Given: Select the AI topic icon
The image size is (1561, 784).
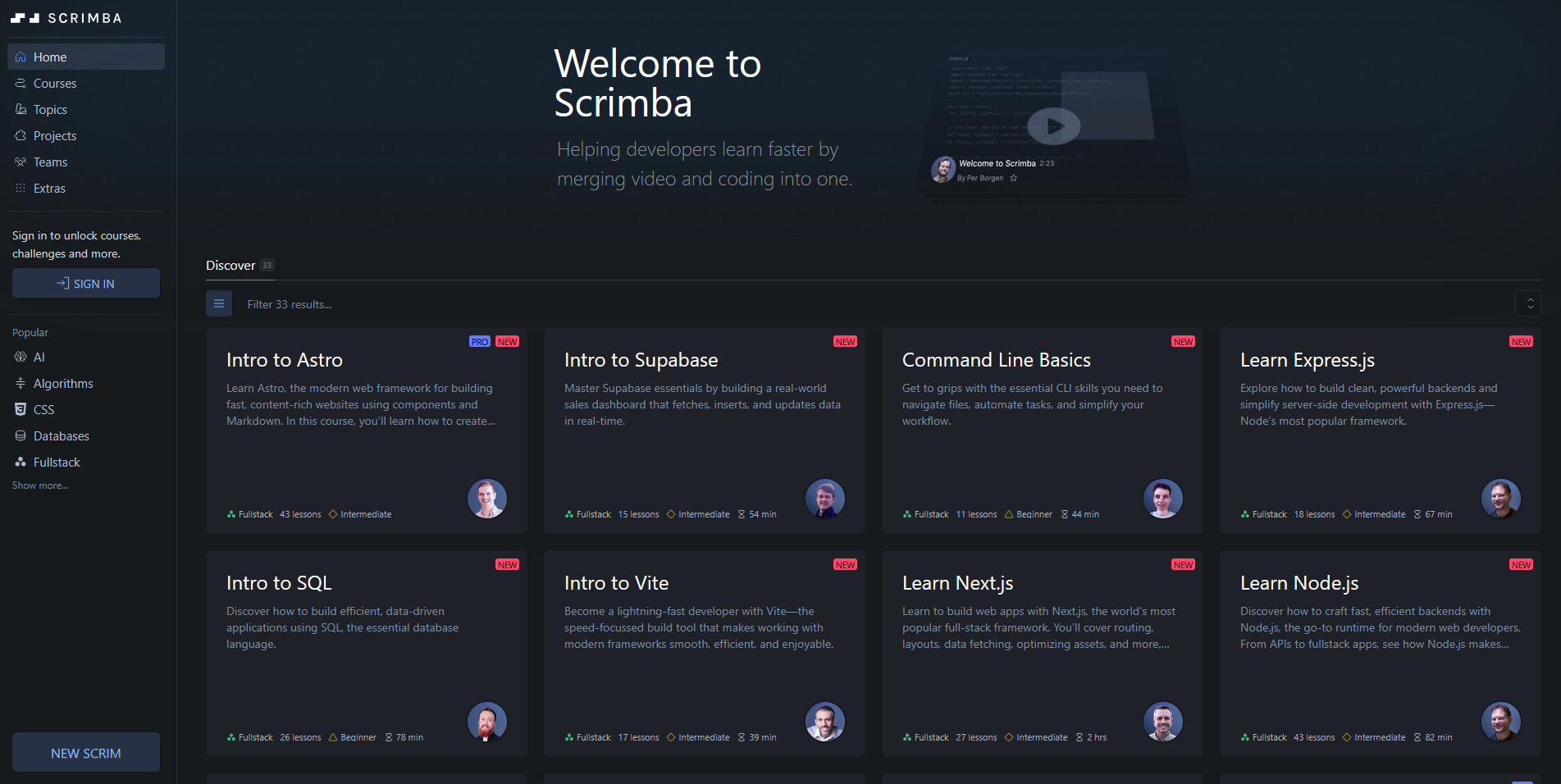Looking at the screenshot, I should [21, 357].
